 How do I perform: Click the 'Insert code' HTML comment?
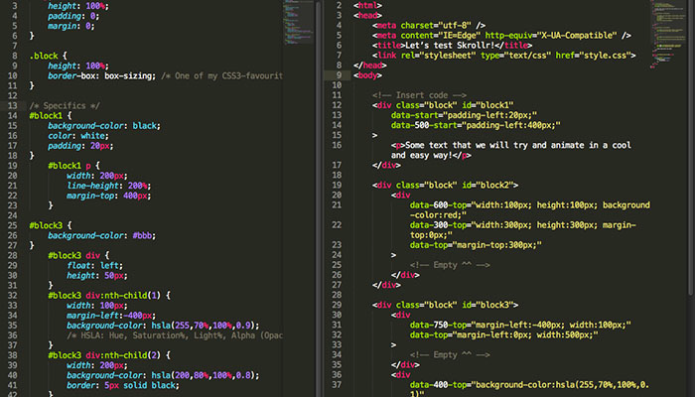point(419,95)
